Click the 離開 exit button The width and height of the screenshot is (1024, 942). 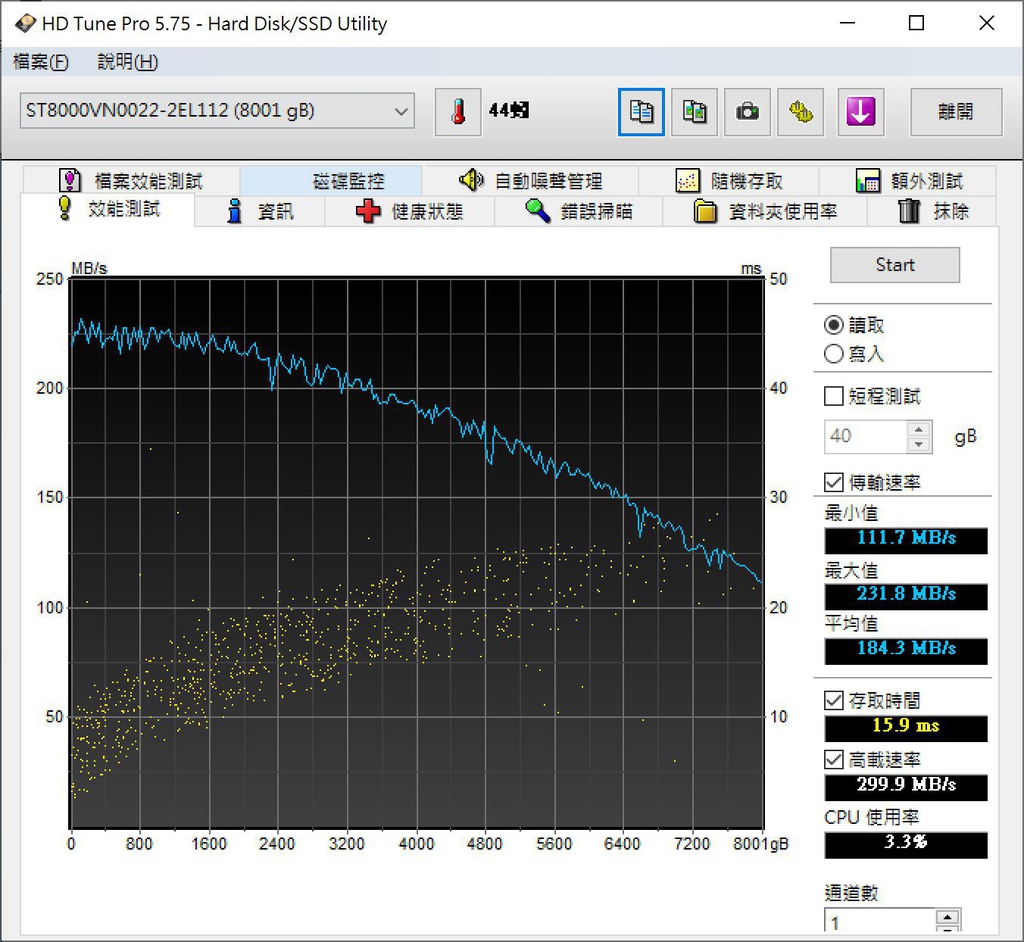click(956, 112)
